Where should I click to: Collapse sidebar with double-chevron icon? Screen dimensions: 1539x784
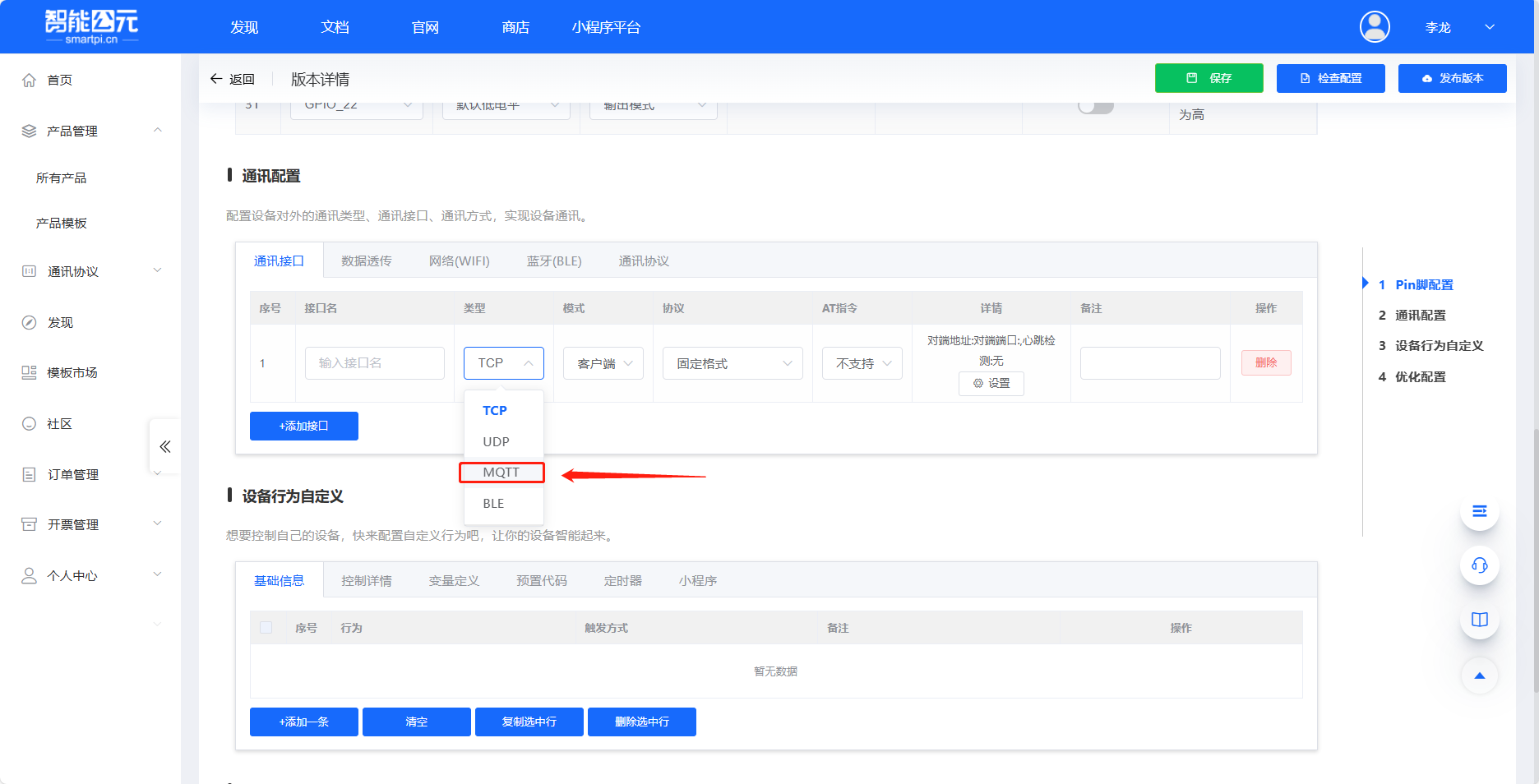[164, 446]
